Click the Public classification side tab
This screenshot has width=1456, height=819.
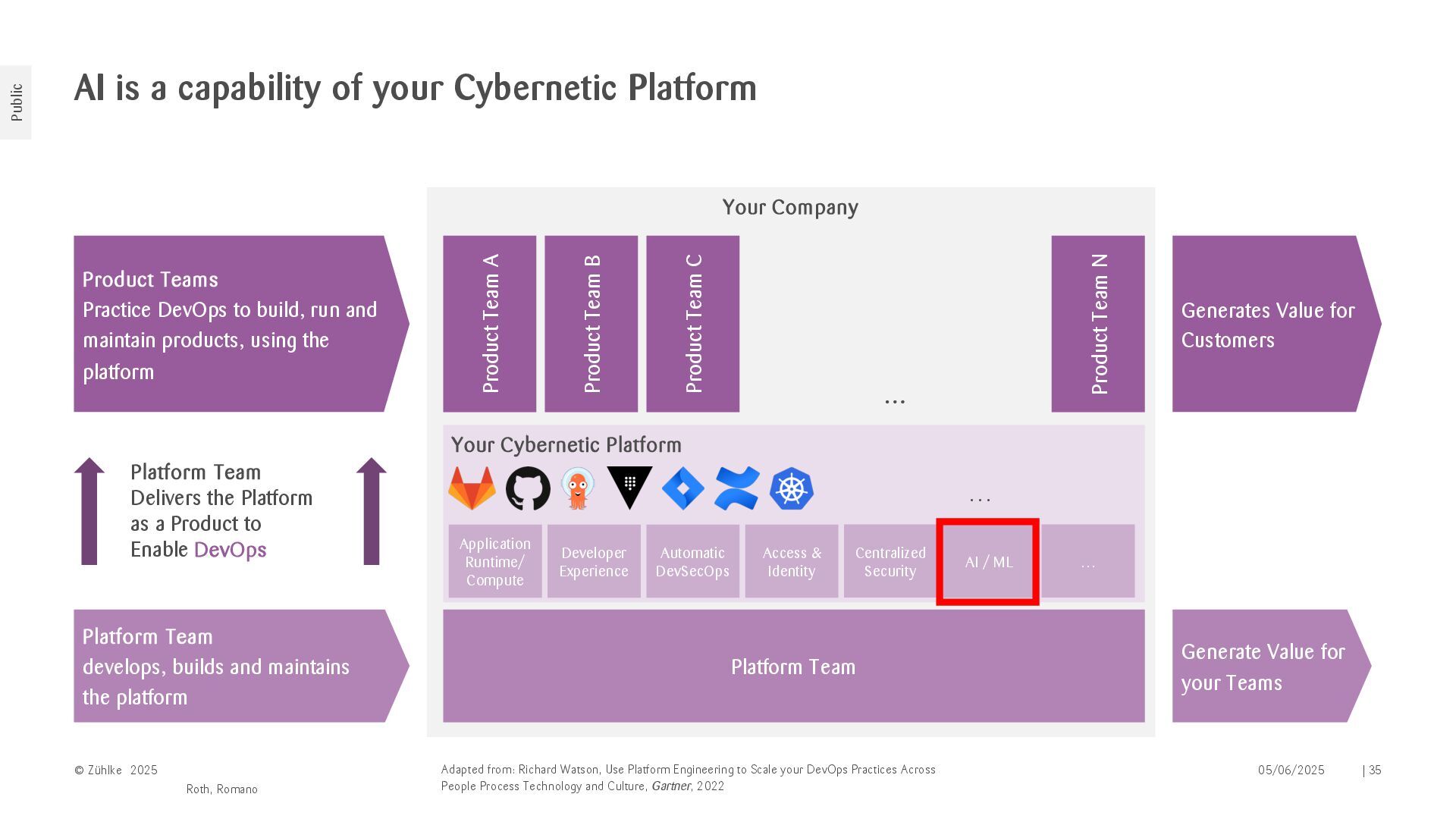[16, 102]
